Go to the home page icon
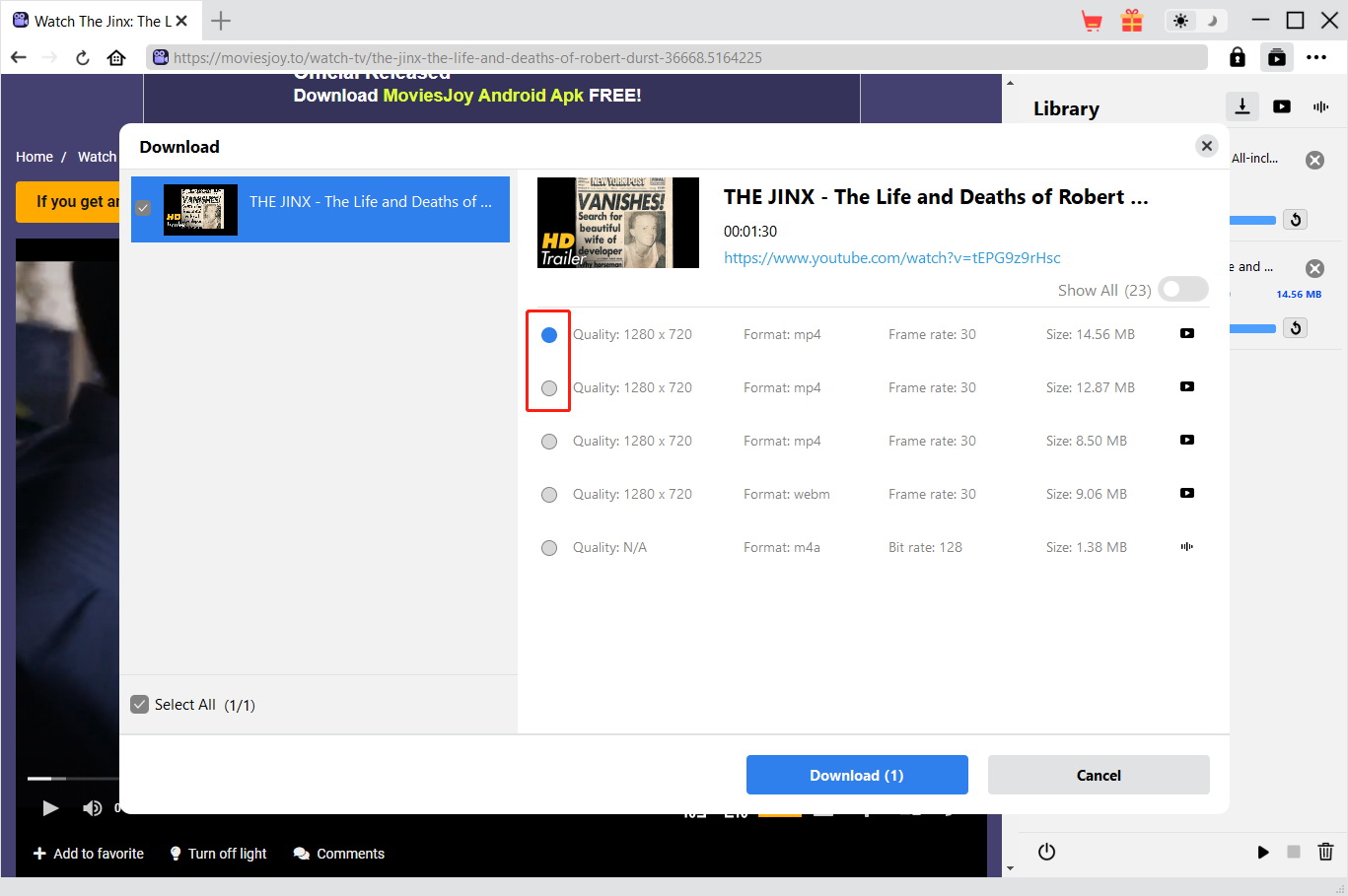This screenshot has width=1348, height=896. click(116, 57)
